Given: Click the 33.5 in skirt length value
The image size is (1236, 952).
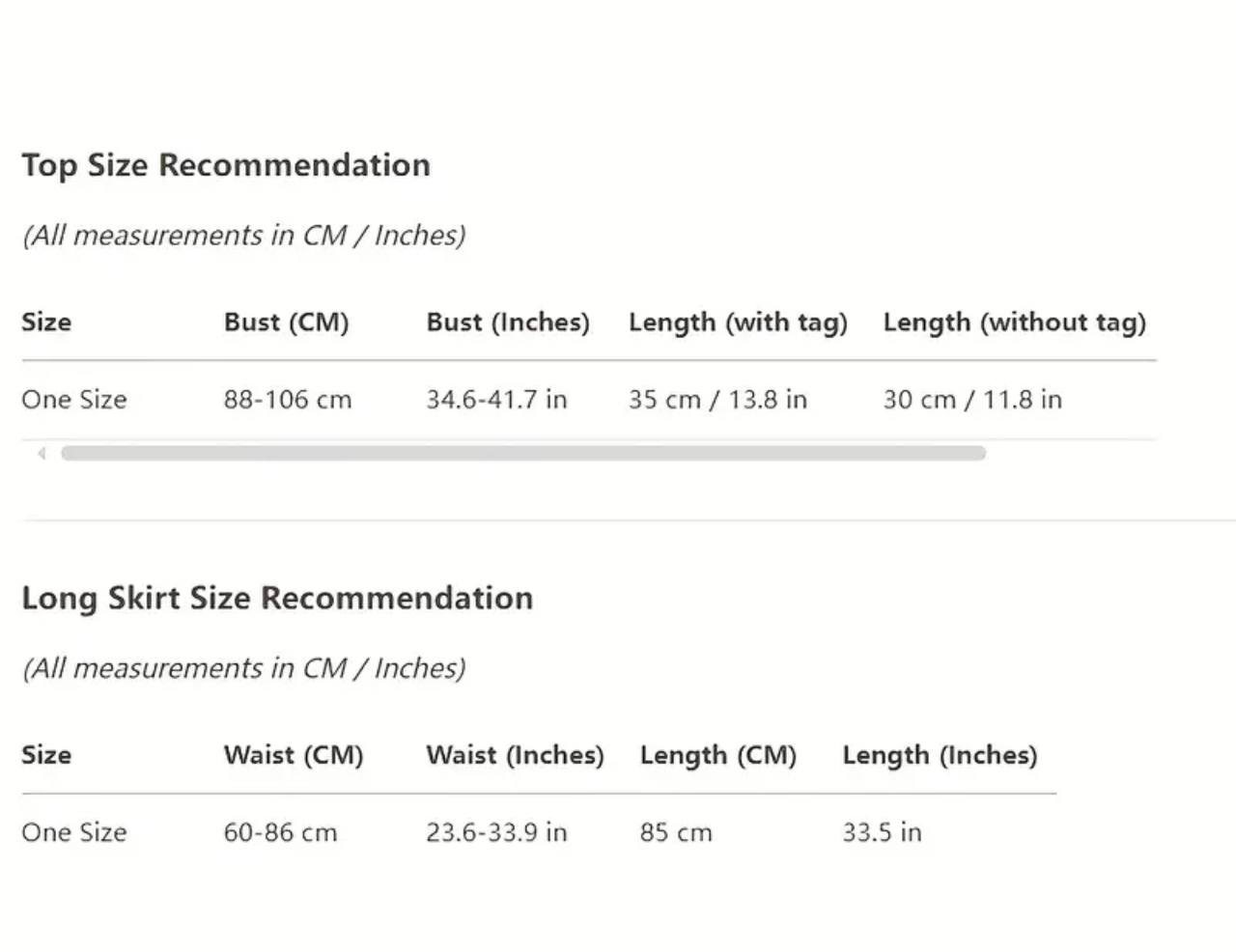Looking at the screenshot, I should 882,832.
